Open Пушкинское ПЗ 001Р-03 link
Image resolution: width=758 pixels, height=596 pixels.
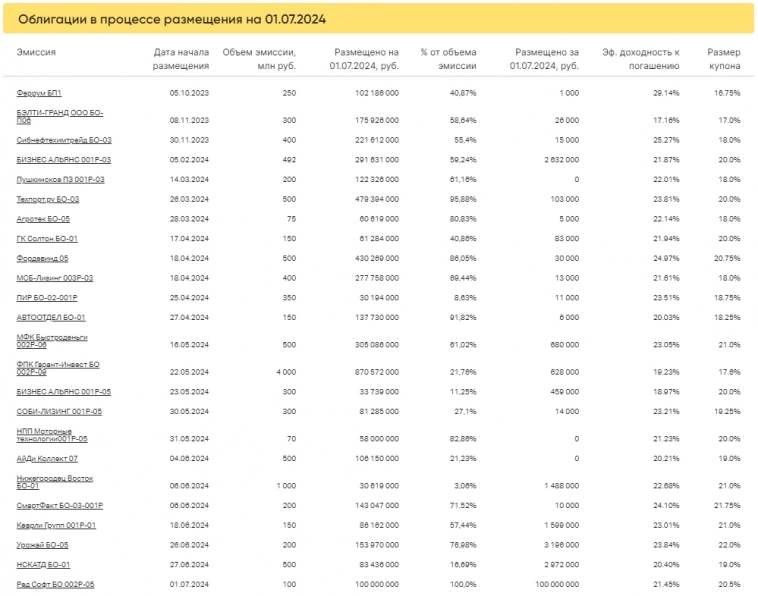point(60,180)
